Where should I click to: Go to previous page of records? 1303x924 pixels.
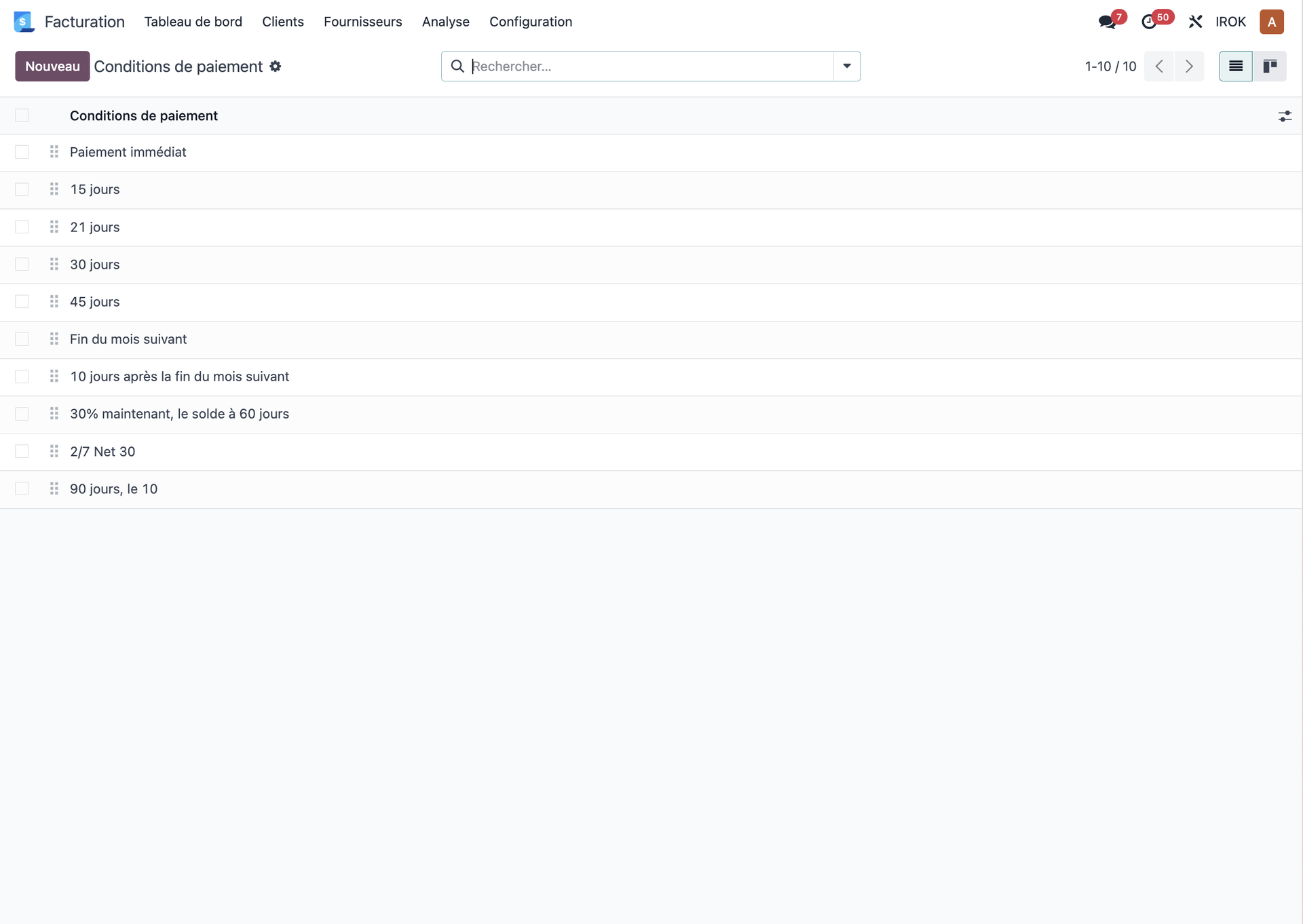1159,66
